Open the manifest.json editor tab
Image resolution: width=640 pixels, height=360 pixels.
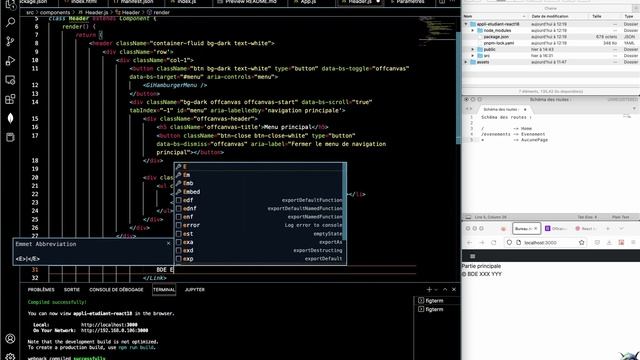pyautogui.click(x=137, y=2)
